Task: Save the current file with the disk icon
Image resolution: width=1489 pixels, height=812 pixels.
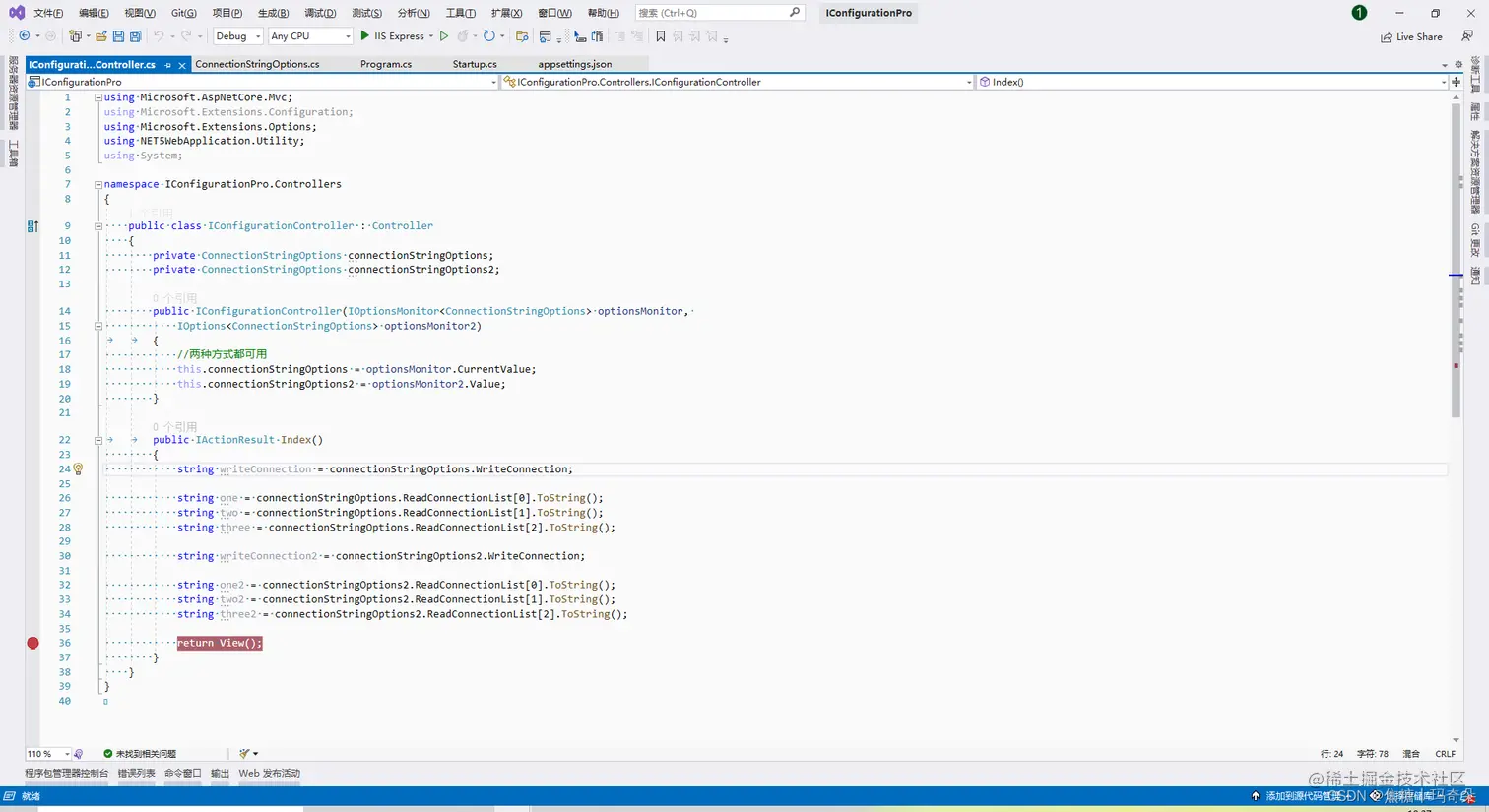Action: click(x=118, y=36)
